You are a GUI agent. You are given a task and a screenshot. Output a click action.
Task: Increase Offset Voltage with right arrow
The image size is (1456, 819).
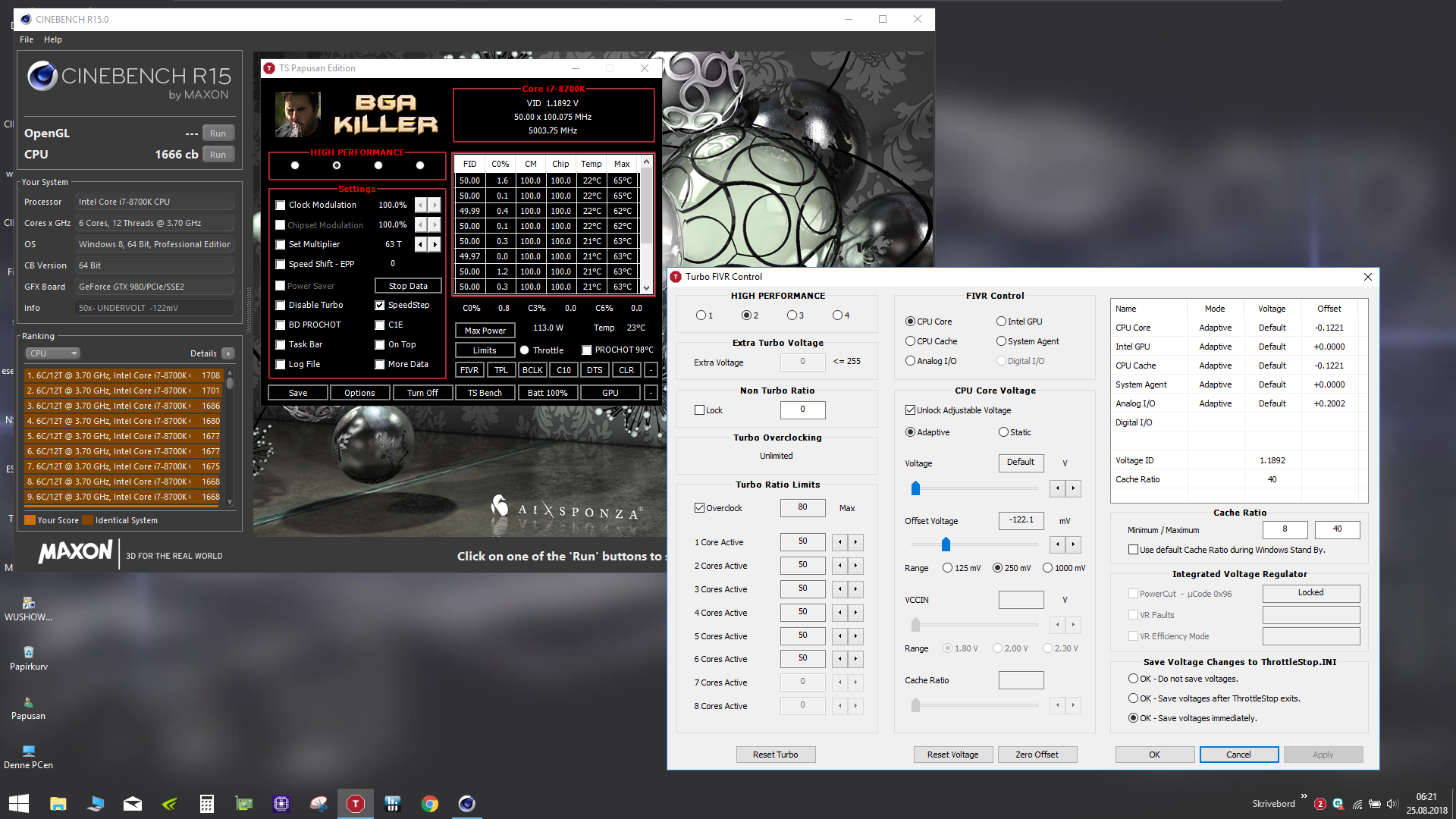click(x=1073, y=544)
